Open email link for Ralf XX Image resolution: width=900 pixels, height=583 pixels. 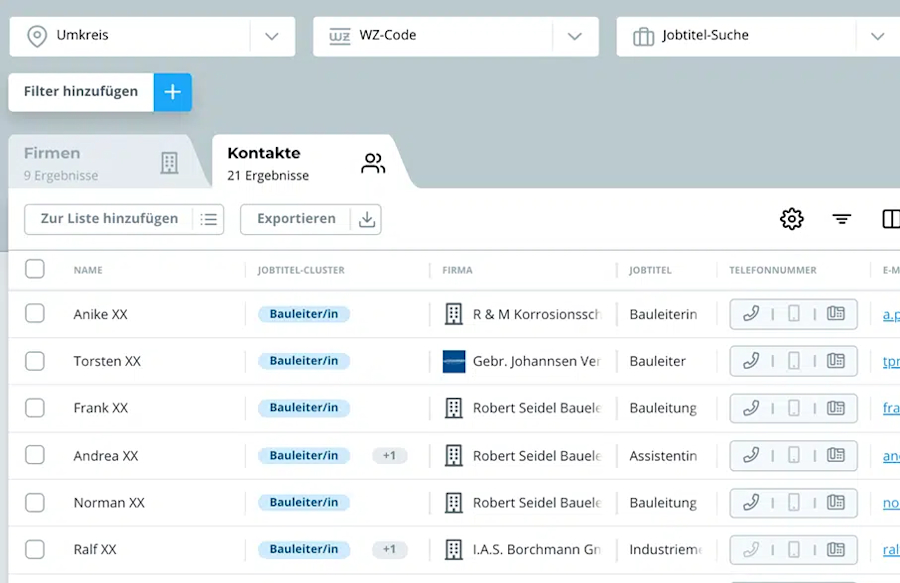pyautogui.click(x=891, y=550)
